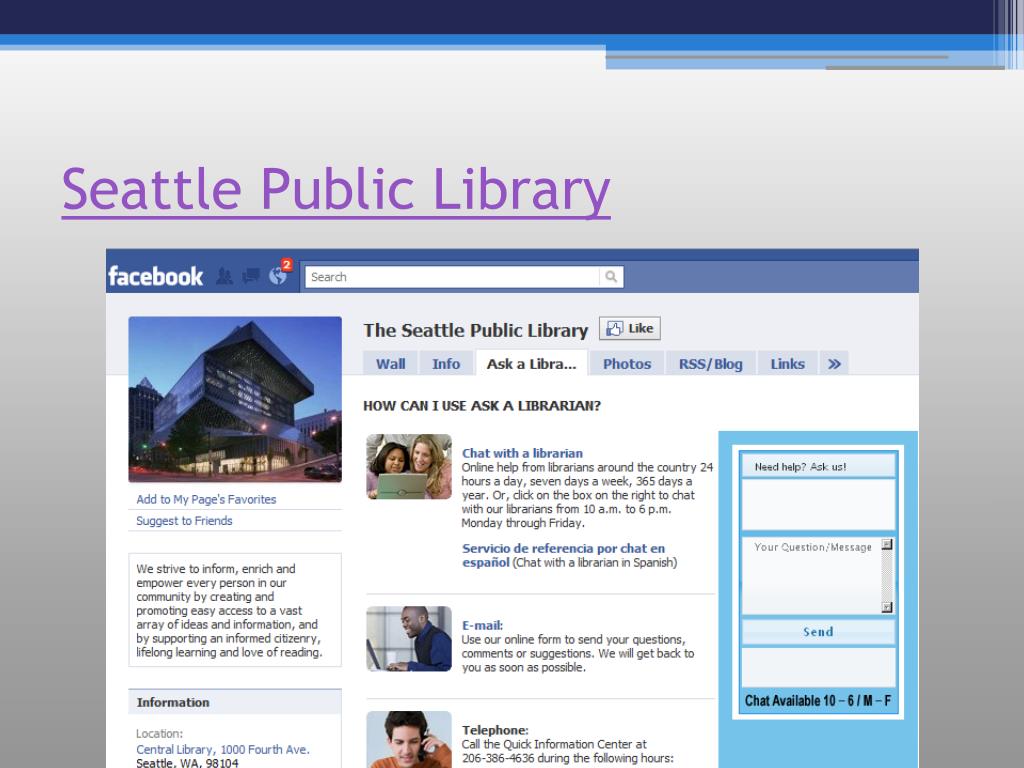The image size is (1024, 768).
Task: Open the RSS/Blog tab
Action: click(711, 364)
